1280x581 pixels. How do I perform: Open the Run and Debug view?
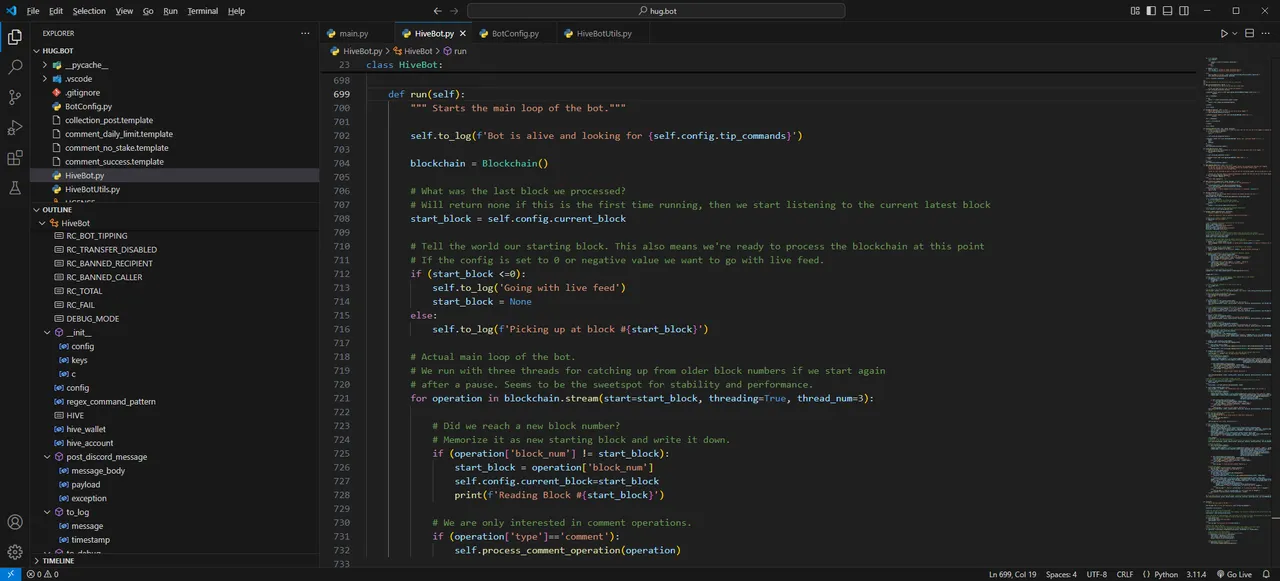[15, 128]
